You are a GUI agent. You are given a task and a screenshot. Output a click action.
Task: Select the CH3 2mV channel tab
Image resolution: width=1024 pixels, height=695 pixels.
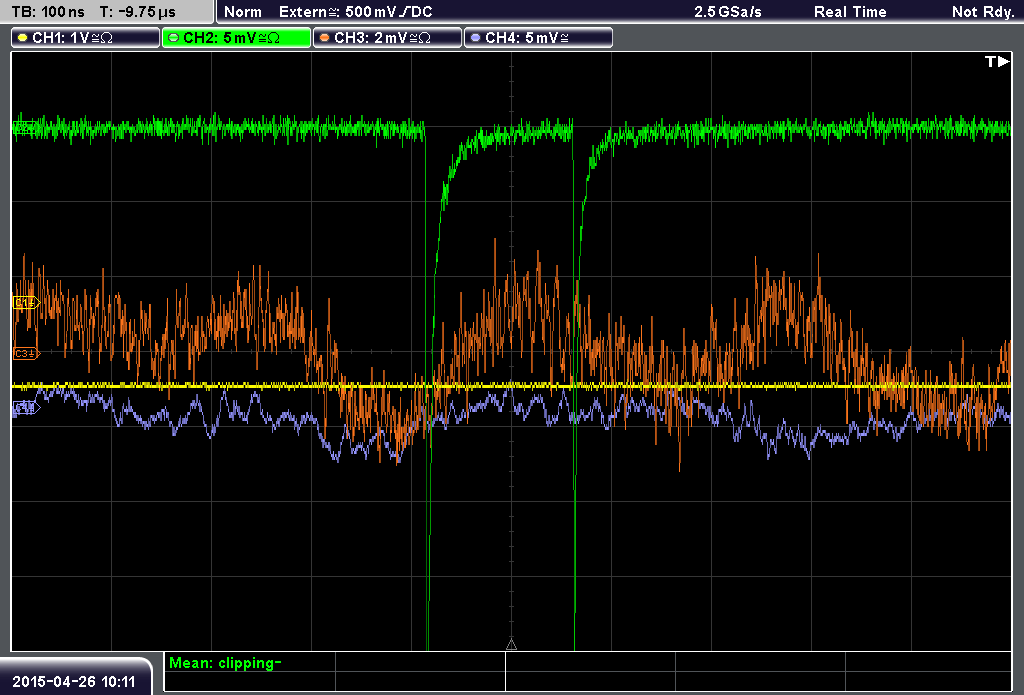(387, 38)
